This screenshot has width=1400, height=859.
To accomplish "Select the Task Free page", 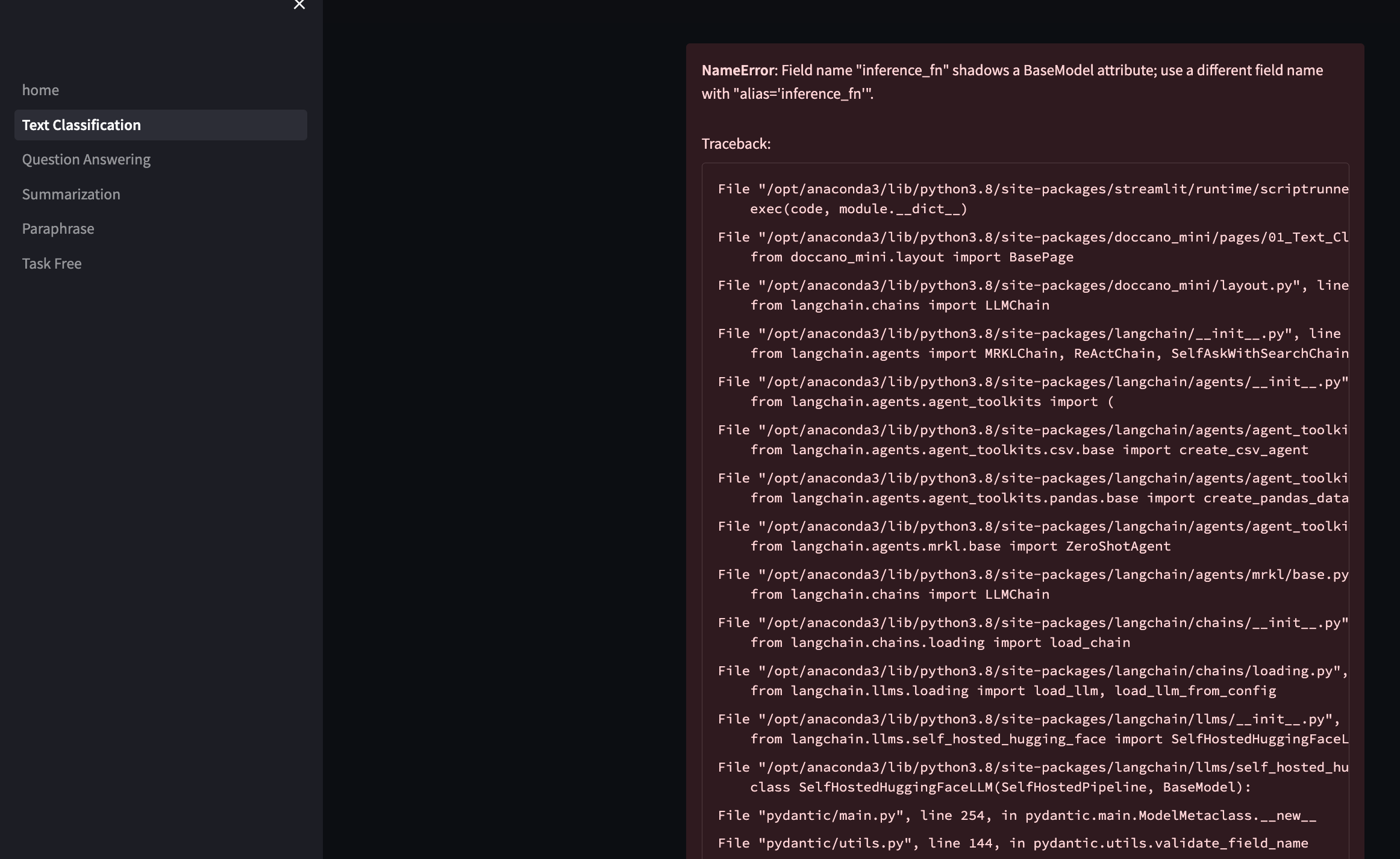I will pyautogui.click(x=52, y=263).
